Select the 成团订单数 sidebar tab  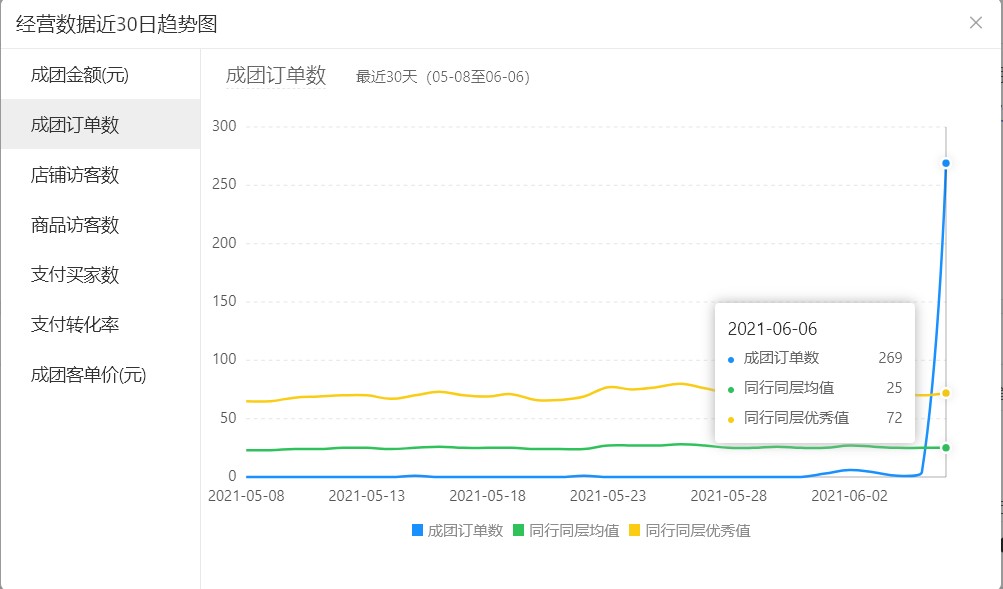tap(75, 125)
